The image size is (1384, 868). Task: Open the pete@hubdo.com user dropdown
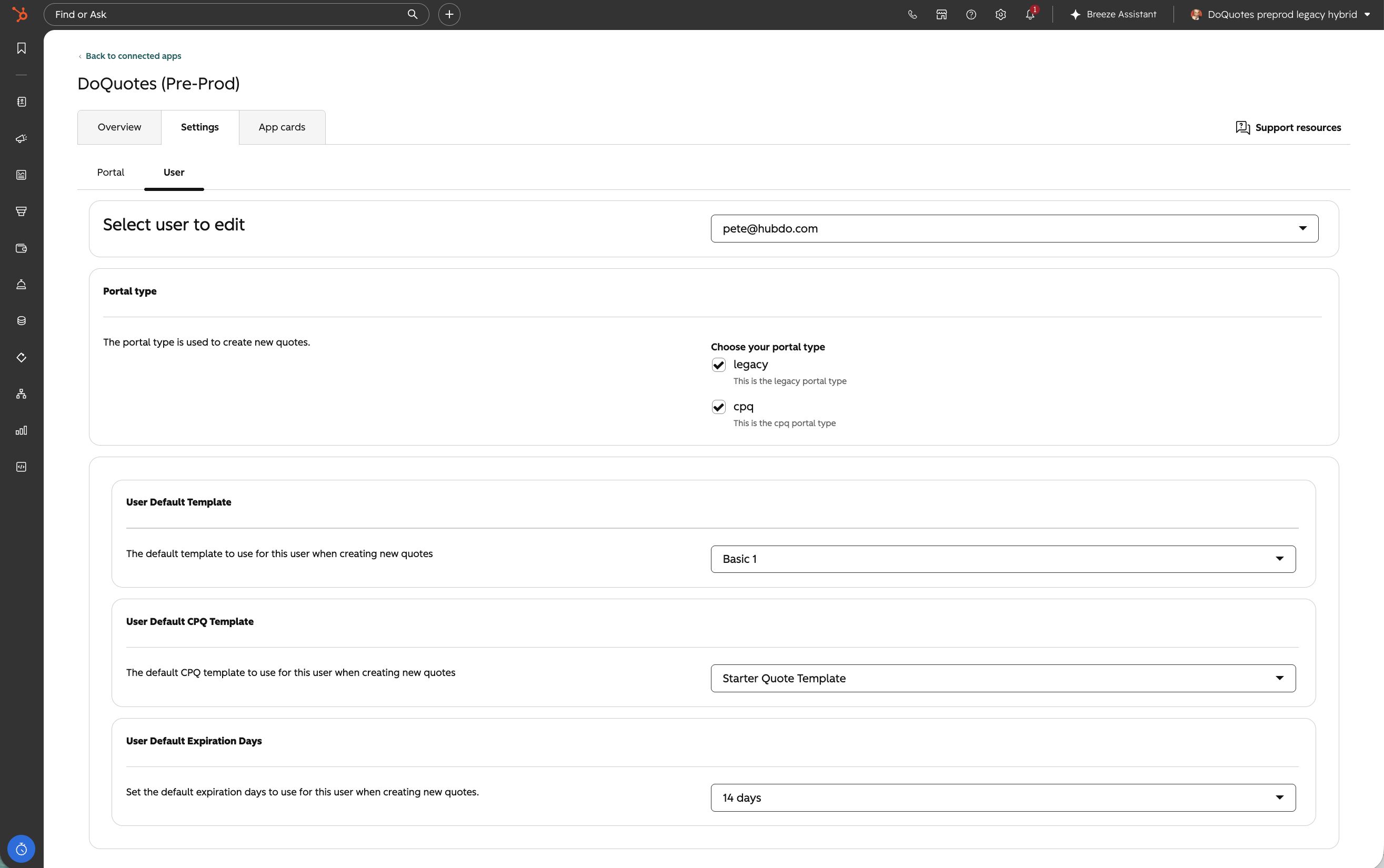[x=1014, y=228]
